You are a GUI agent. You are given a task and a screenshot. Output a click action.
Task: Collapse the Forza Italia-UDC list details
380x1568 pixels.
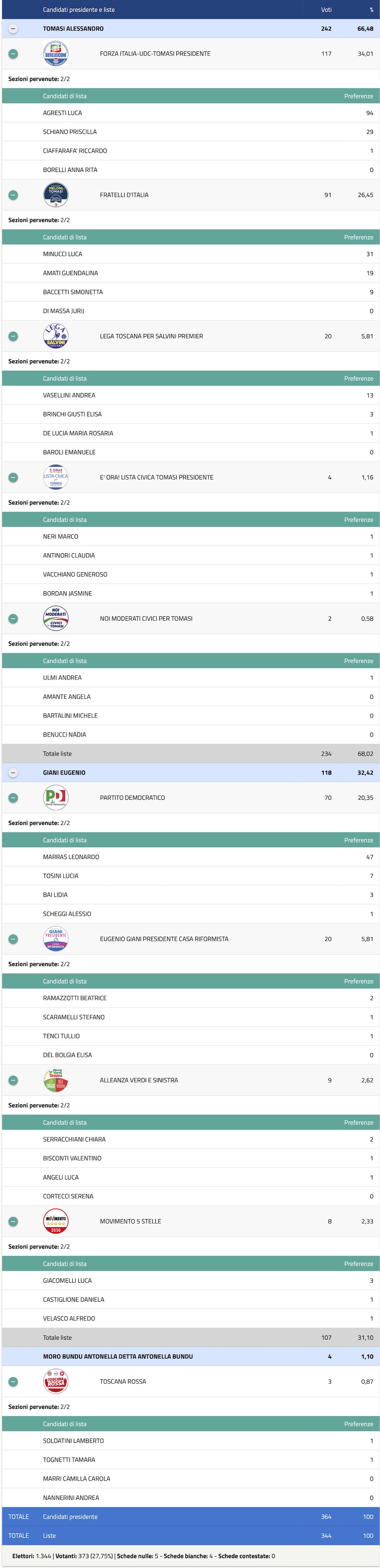tap(13, 54)
